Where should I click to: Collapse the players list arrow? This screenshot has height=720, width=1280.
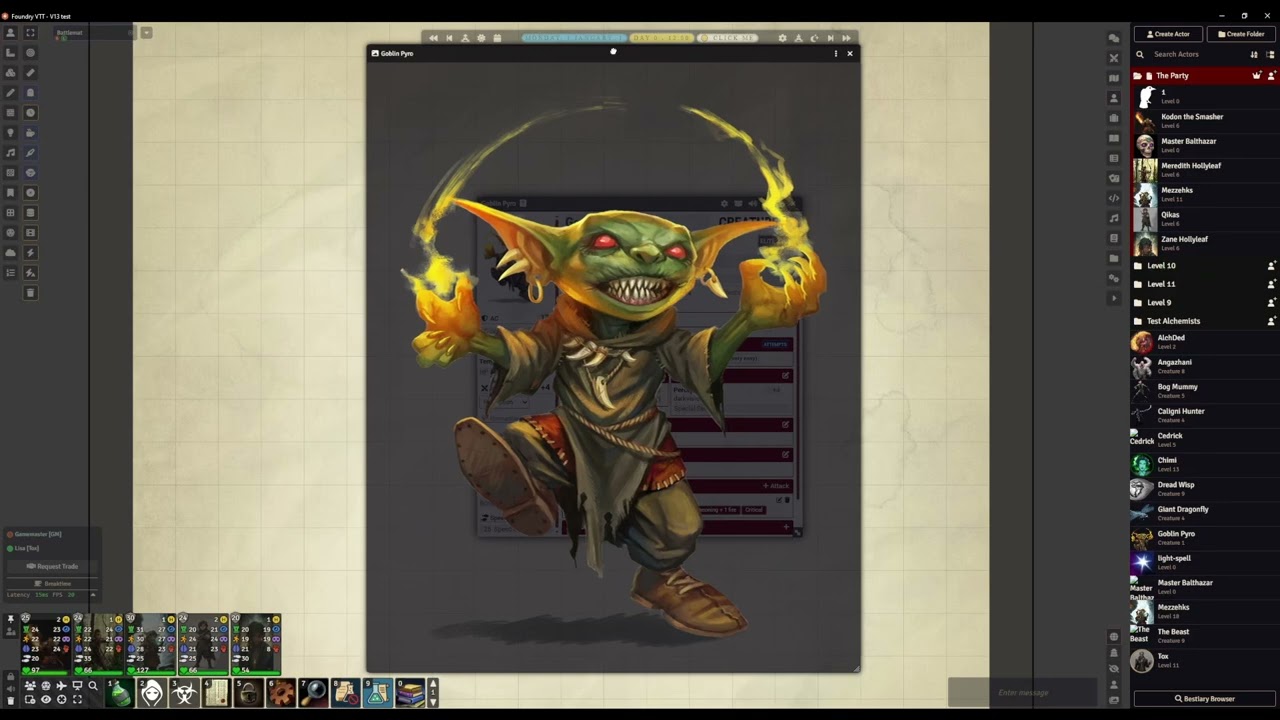93,595
